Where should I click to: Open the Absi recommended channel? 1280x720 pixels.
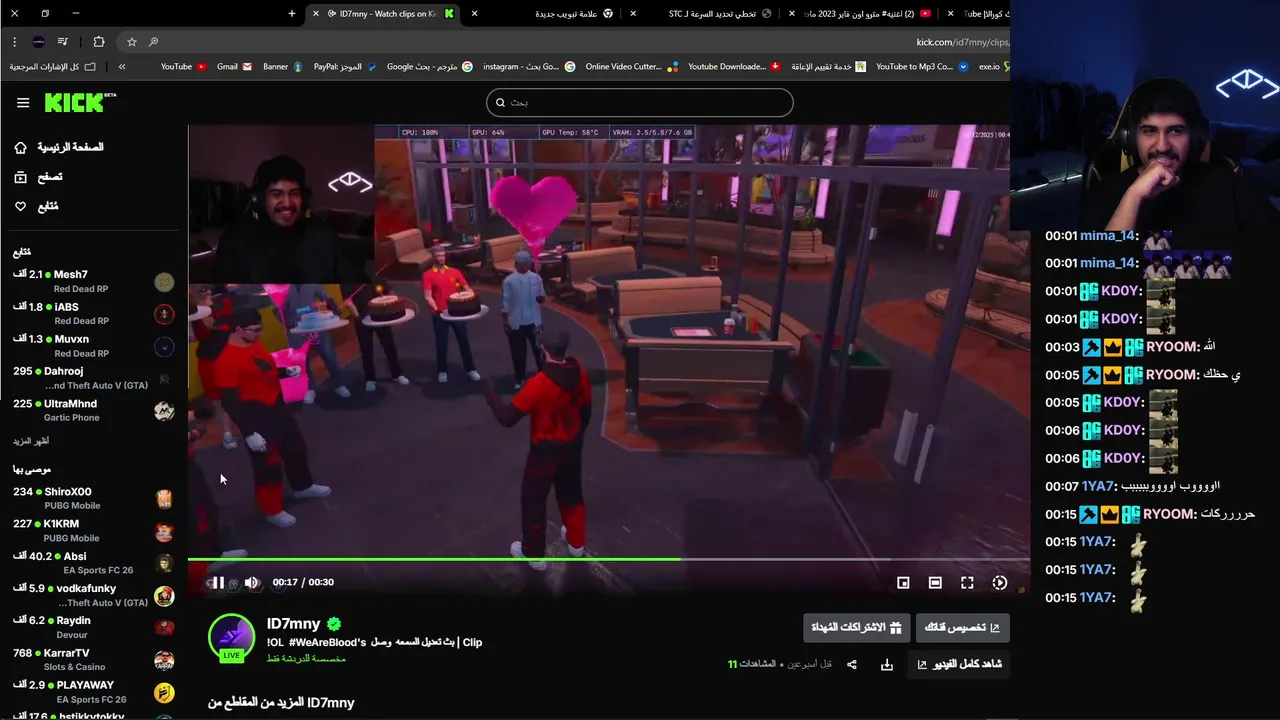click(92, 563)
